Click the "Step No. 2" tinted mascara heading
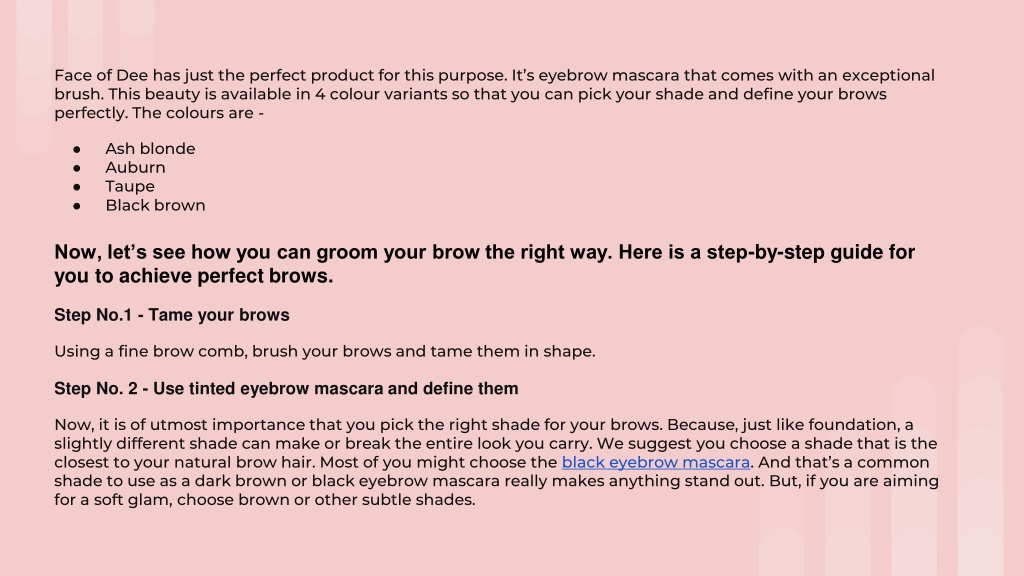The image size is (1024, 576). (286, 389)
